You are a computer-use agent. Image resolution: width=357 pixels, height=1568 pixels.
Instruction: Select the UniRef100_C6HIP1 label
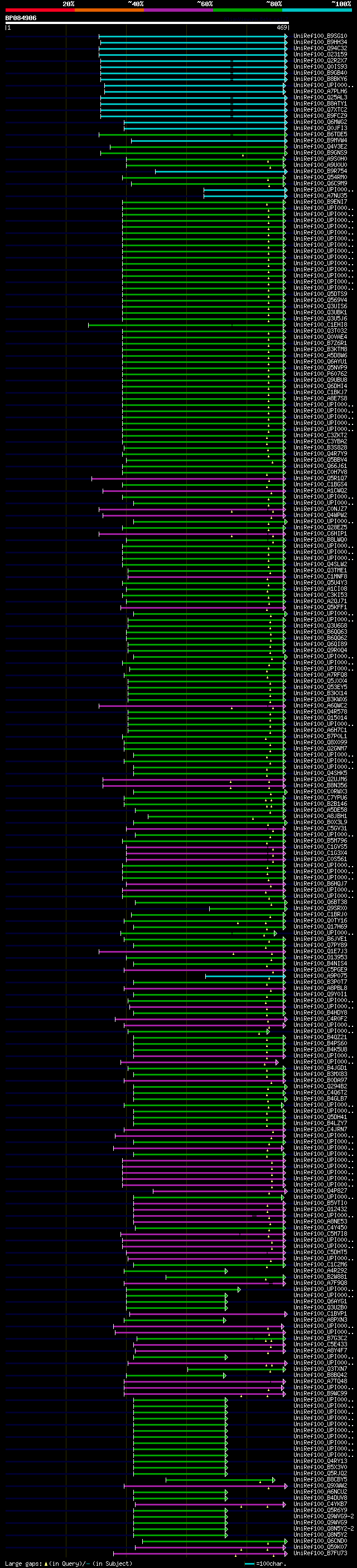pos(320,534)
